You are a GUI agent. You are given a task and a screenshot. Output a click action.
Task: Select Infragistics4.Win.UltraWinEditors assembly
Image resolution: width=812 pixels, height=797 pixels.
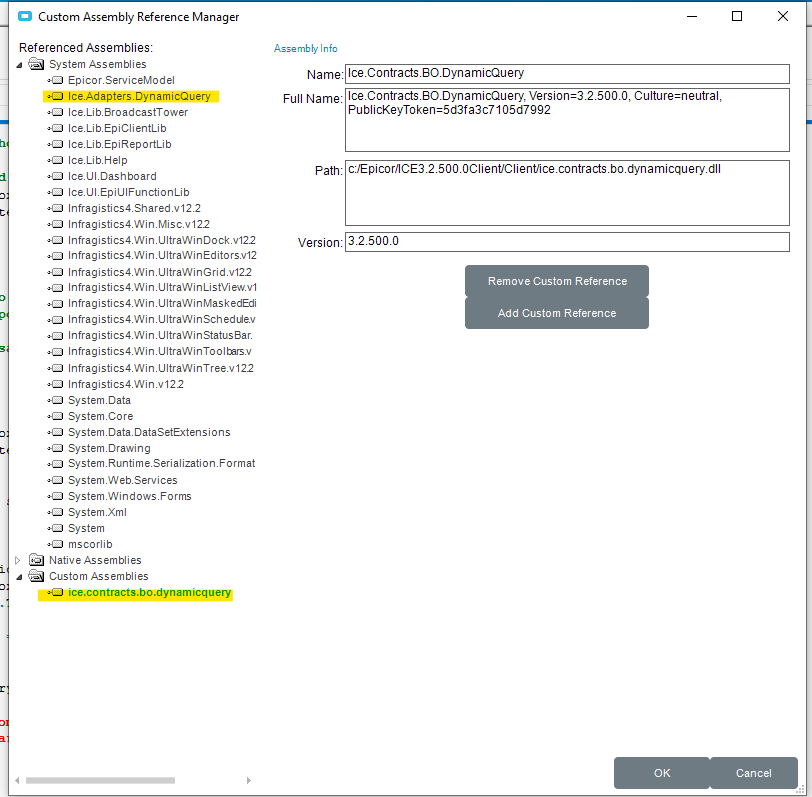click(x=162, y=256)
